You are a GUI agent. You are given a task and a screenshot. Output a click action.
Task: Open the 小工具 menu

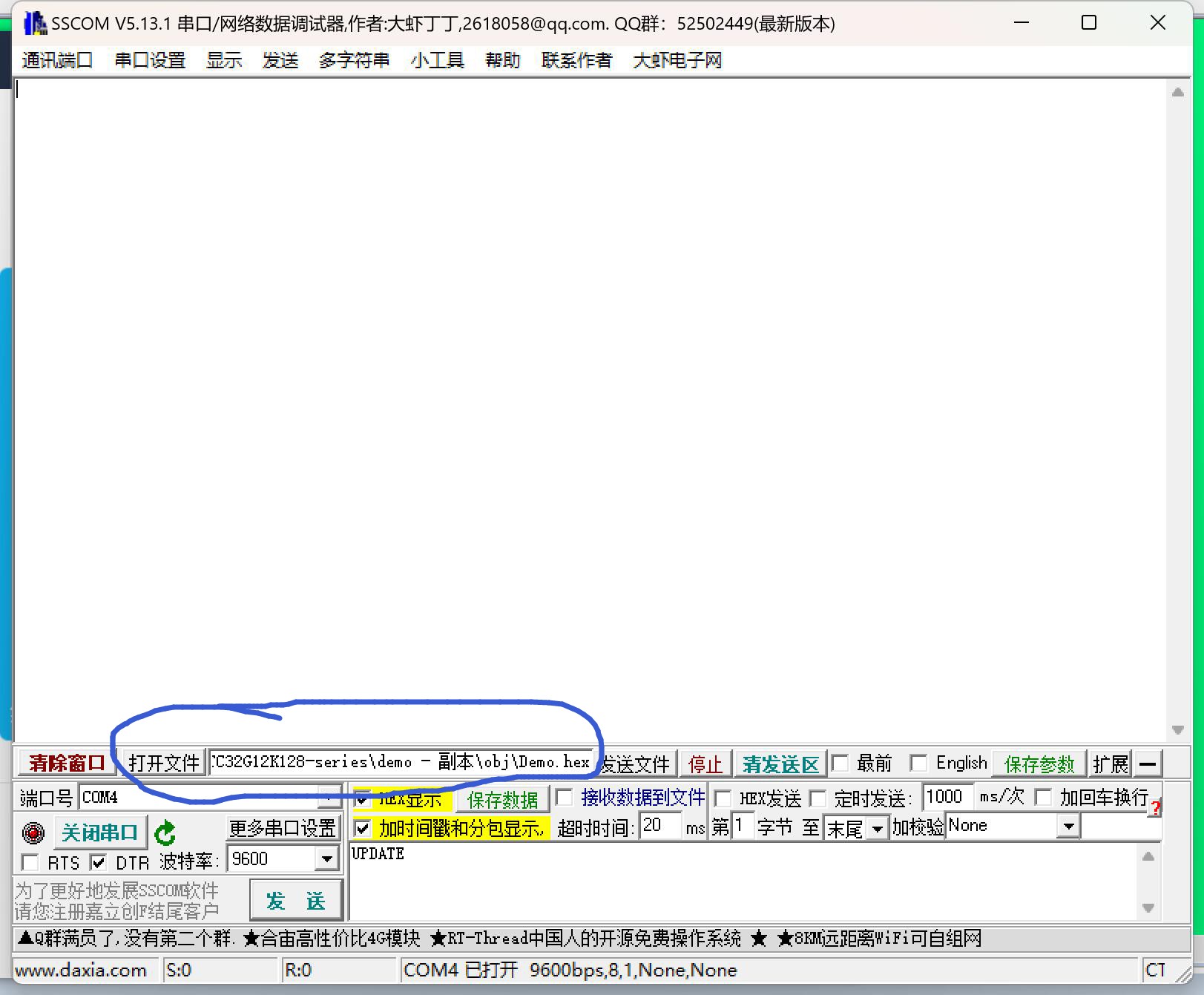(437, 60)
